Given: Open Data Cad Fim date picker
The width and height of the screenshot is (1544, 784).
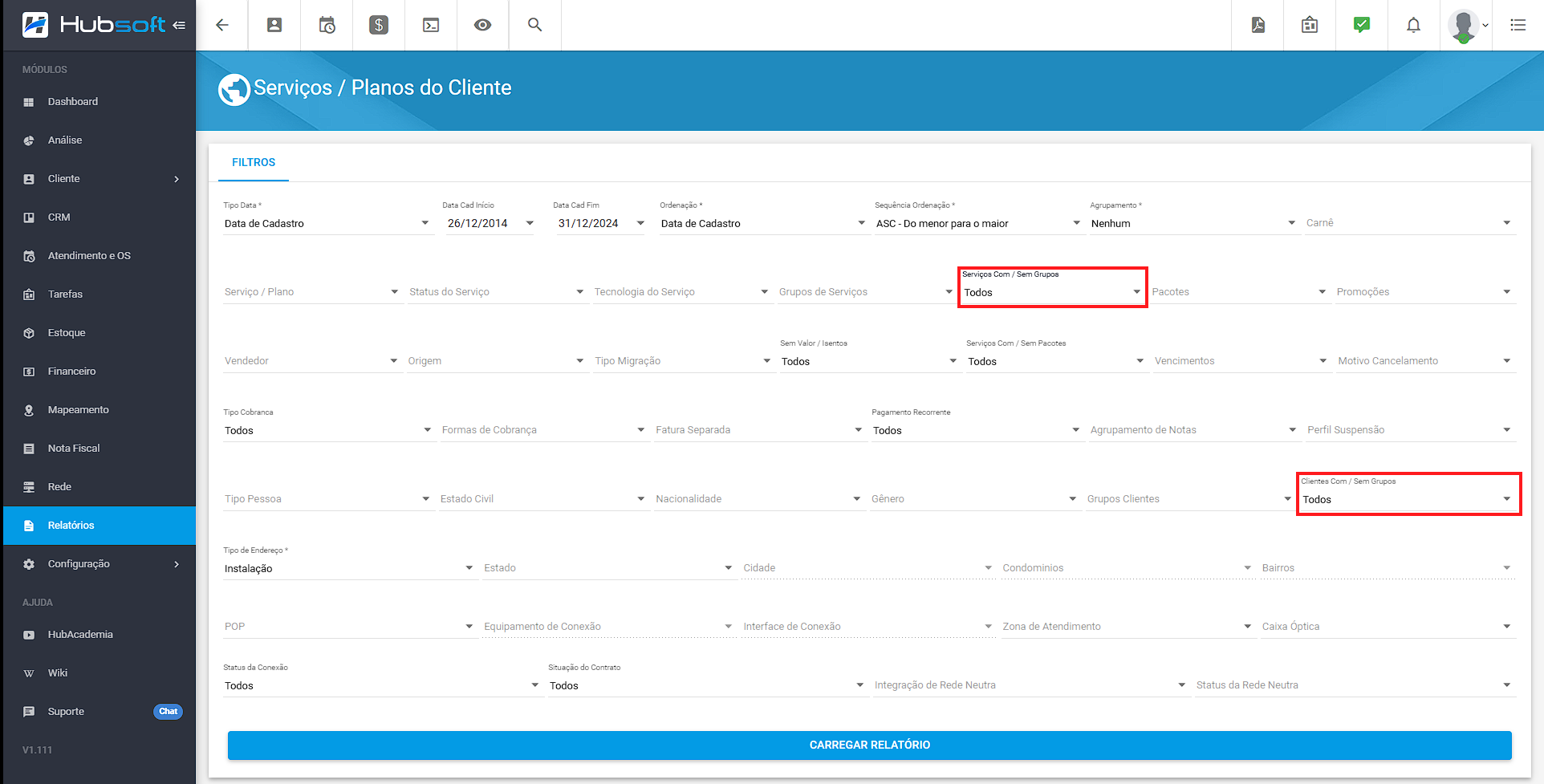Looking at the screenshot, I should (599, 223).
